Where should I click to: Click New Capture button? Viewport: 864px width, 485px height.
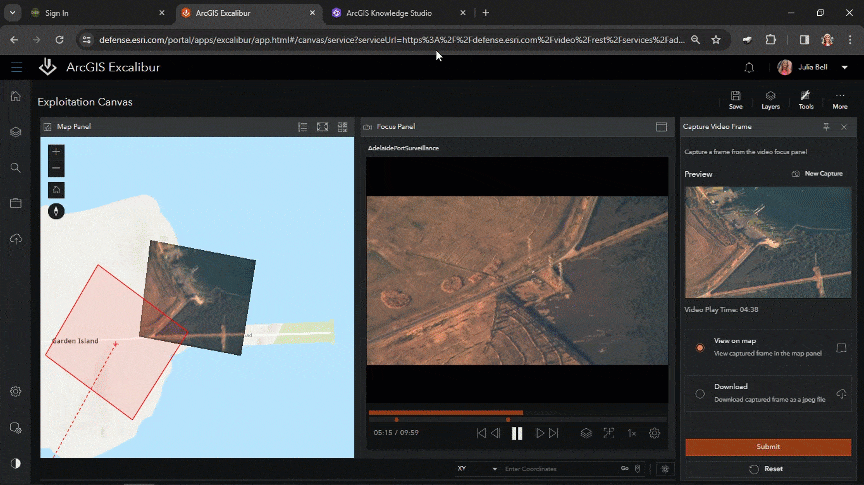[x=817, y=174]
